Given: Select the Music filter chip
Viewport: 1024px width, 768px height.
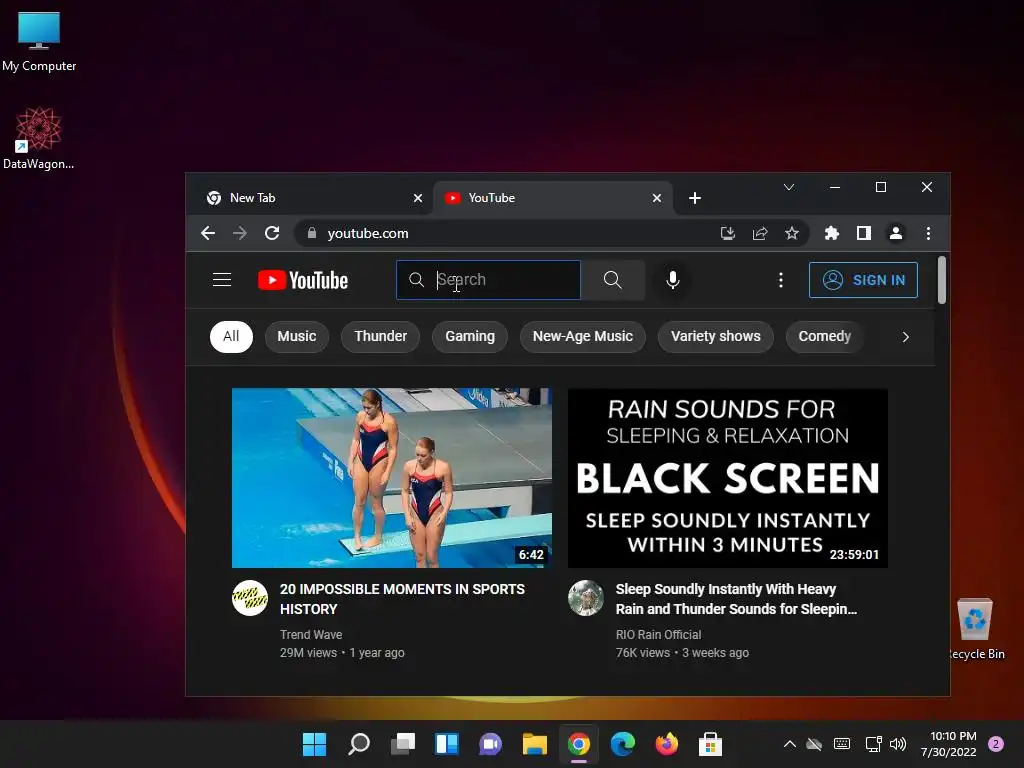Looking at the screenshot, I should 296,336.
